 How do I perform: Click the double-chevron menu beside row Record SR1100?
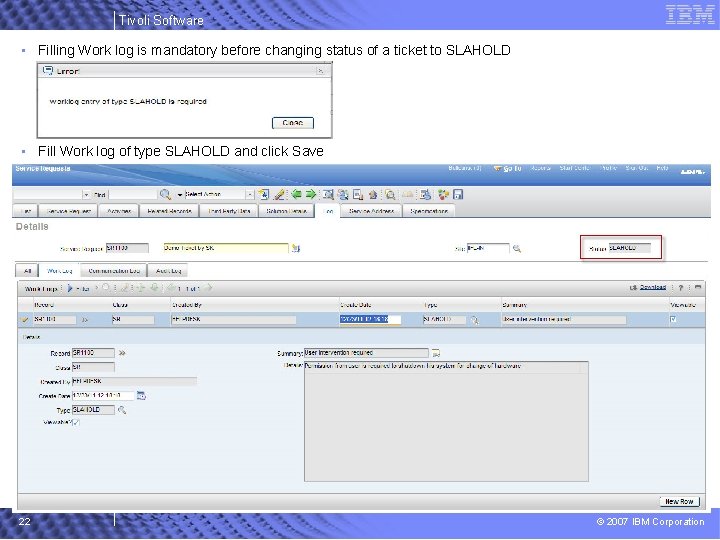pyautogui.click(x=85, y=320)
